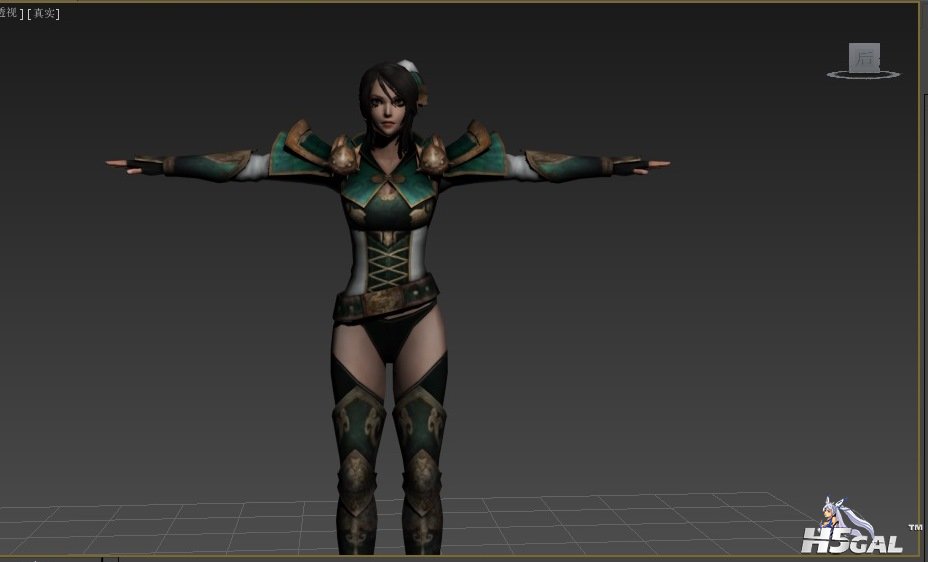
Task: Click the white hair ornament on head
Action: (408, 67)
